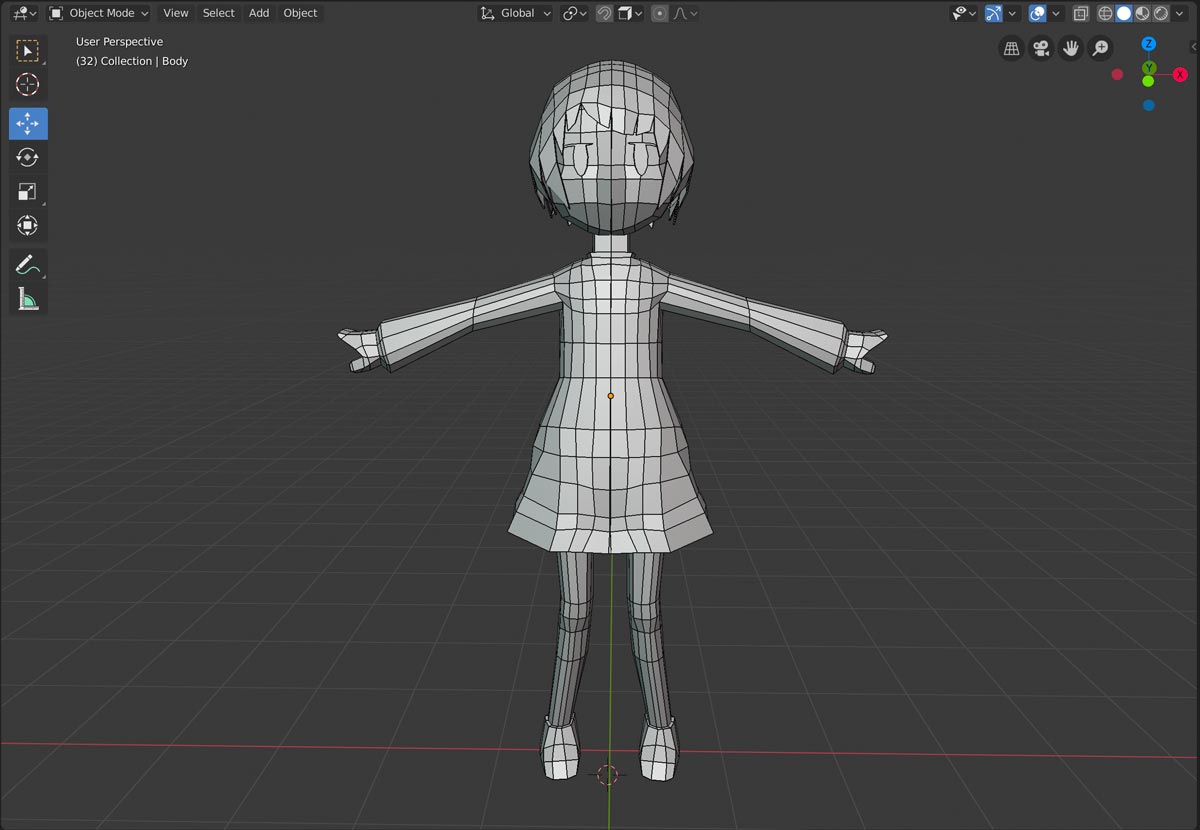1200x830 pixels.
Task: Open the Select menu
Action: pyautogui.click(x=218, y=13)
